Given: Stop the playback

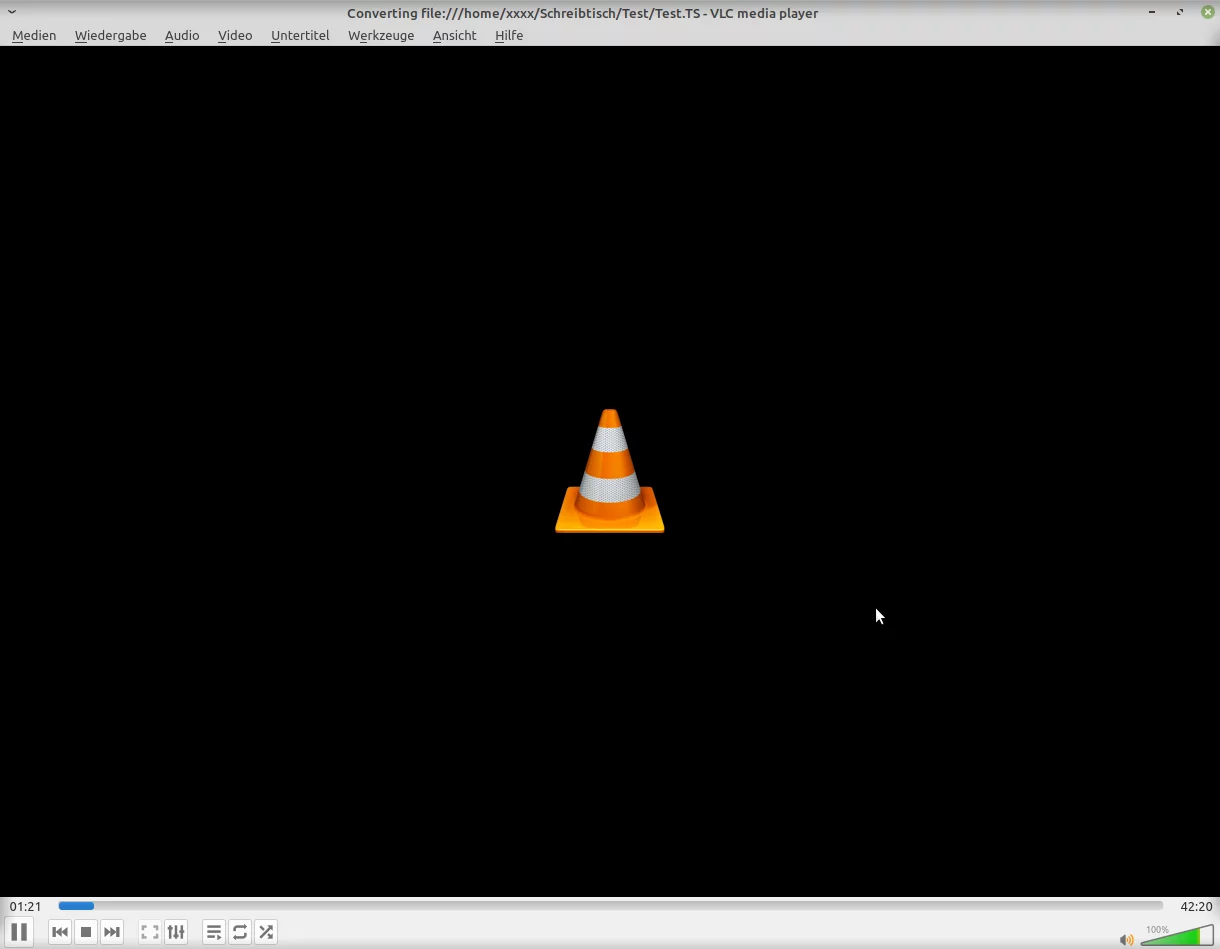Looking at the screenshot, I should pos(86,932).
